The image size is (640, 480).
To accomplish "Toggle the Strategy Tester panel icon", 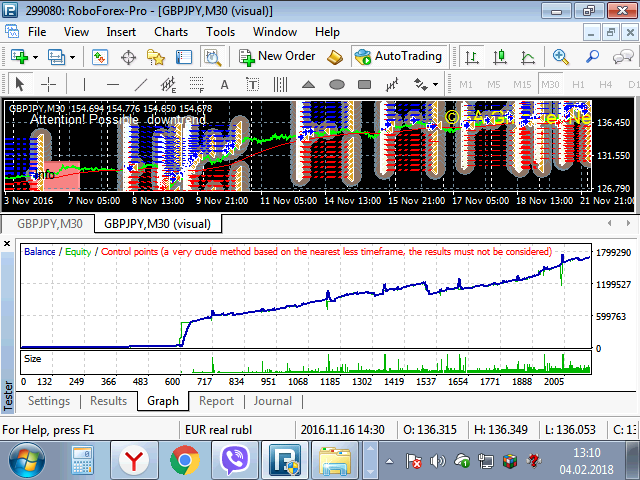I will (x=211, y=57).
